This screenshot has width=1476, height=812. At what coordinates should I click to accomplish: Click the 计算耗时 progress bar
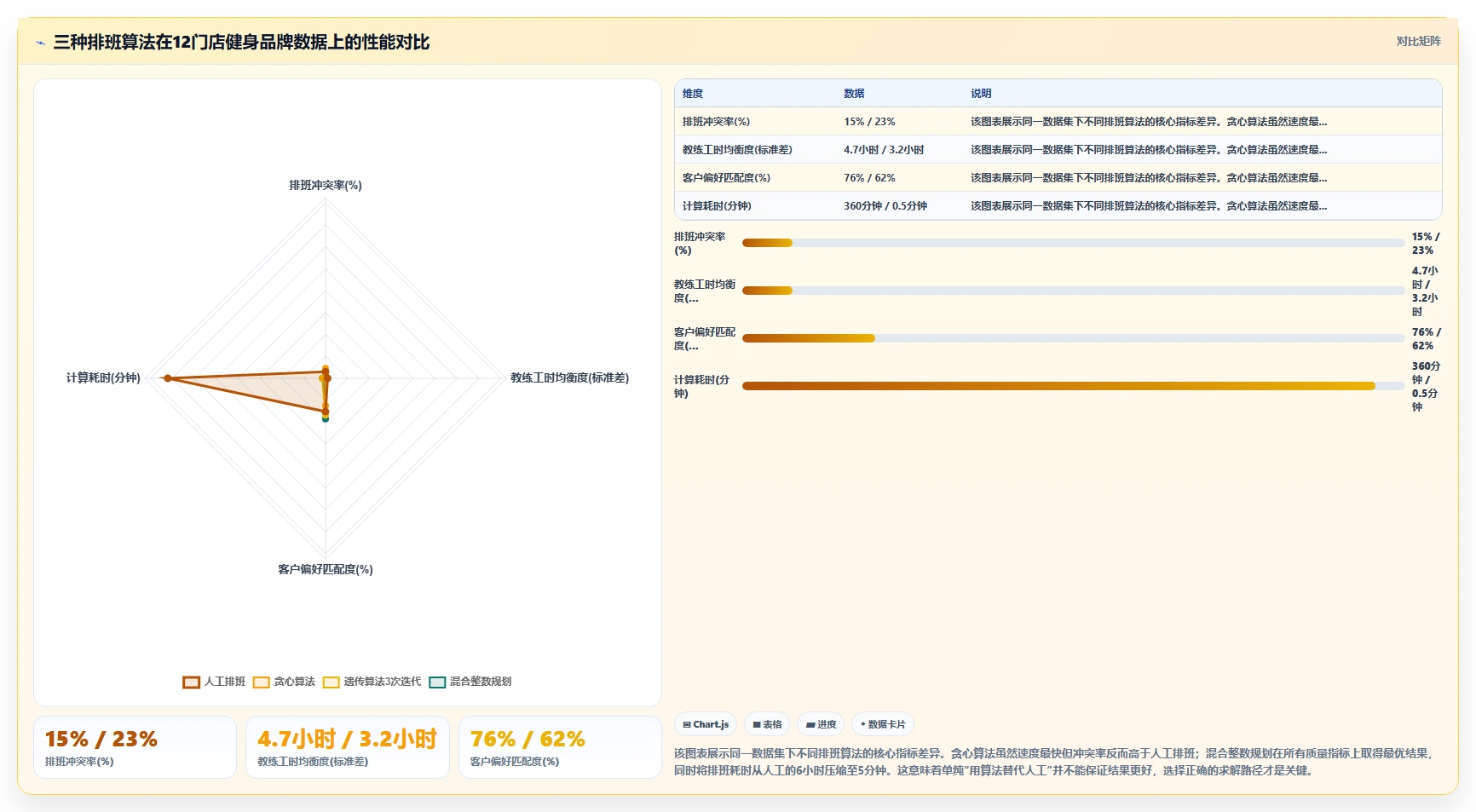click(1074, 386)
